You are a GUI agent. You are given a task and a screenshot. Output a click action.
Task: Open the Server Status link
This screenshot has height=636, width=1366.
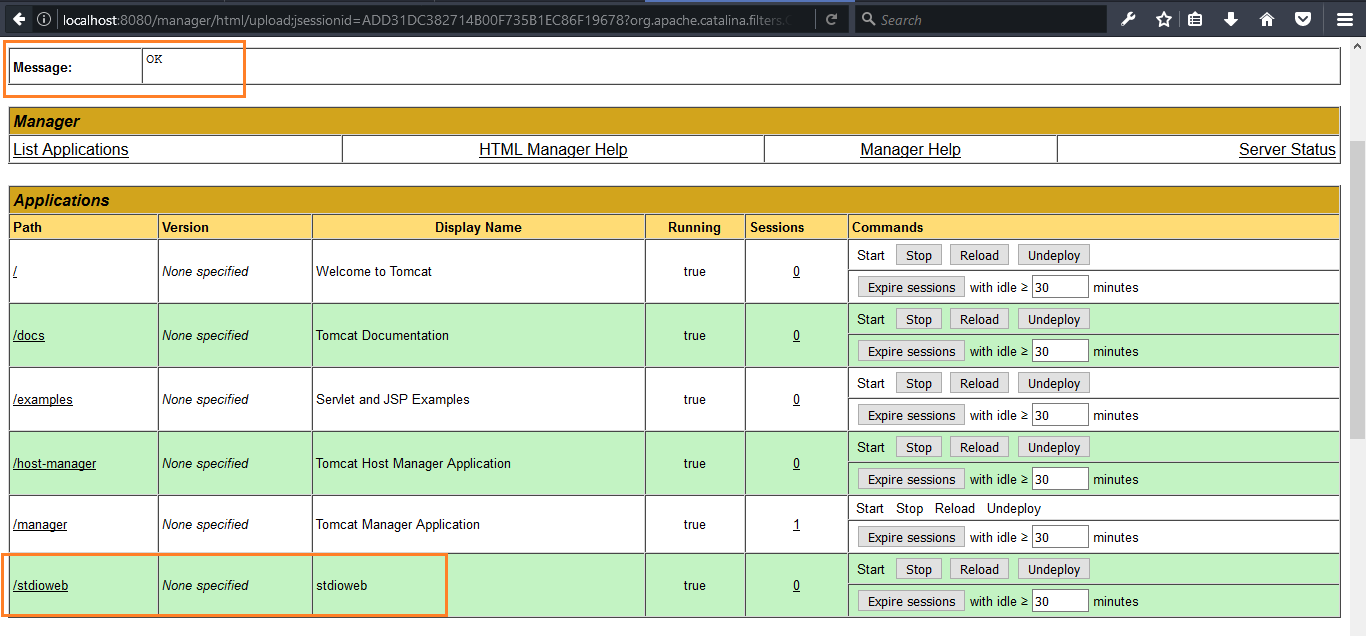[x=1287, y=149]
